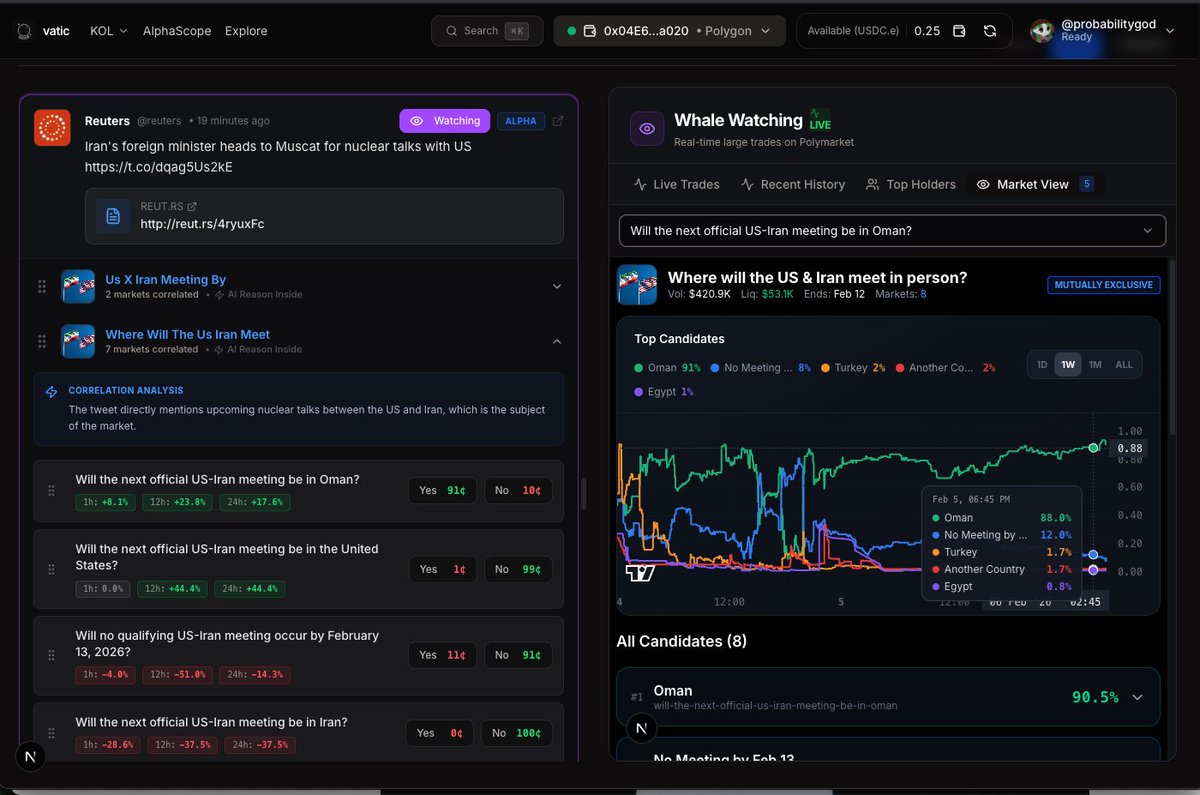Image resolution: width=1200 pixels, height=795 pixels.
Task: Click the REUT.RS external link icon
Action: (192, 206)
